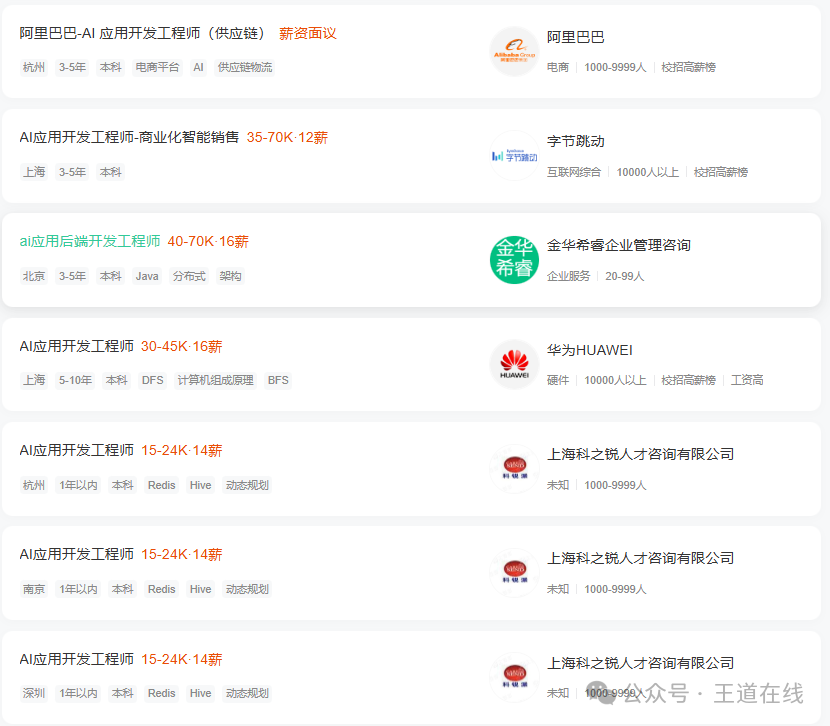Click the 科锐 logo in the 深圳 job row
Image resolution: width=830 pixels, height=726 pixels.
pos(514,677)
